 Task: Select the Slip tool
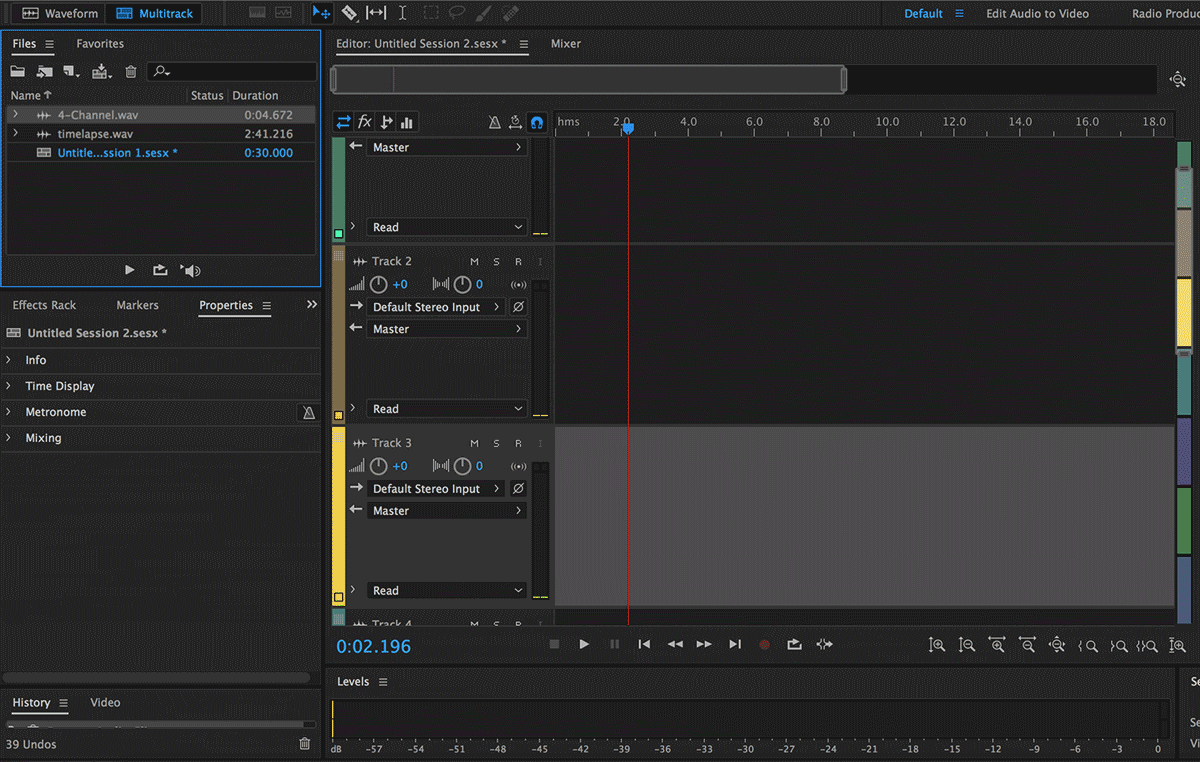tap(375, 13)
